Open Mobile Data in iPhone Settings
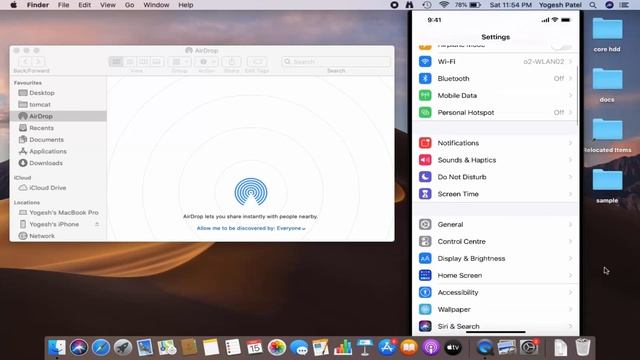The image size is (640, 360). (496, 96)
